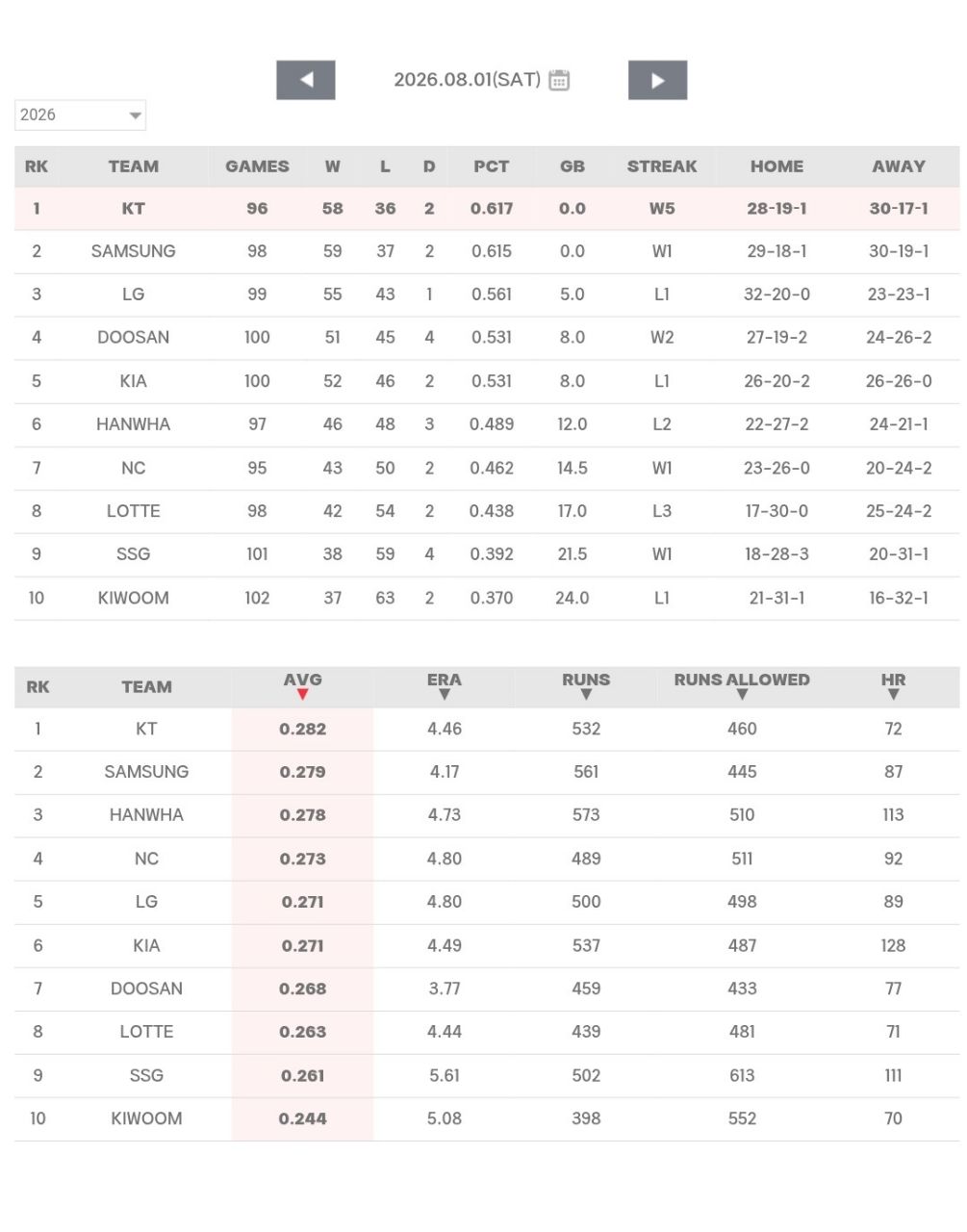967x1232 pixels.
Task: Select KIWOOM in the standings table
Action: pos(133,598)
